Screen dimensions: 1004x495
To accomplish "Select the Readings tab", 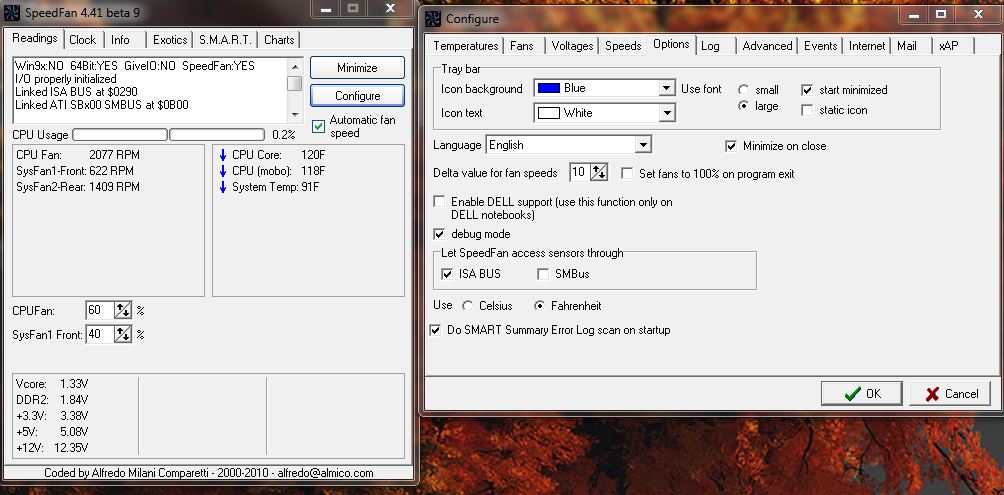I will pyautogui.click(x=35, y=38).
